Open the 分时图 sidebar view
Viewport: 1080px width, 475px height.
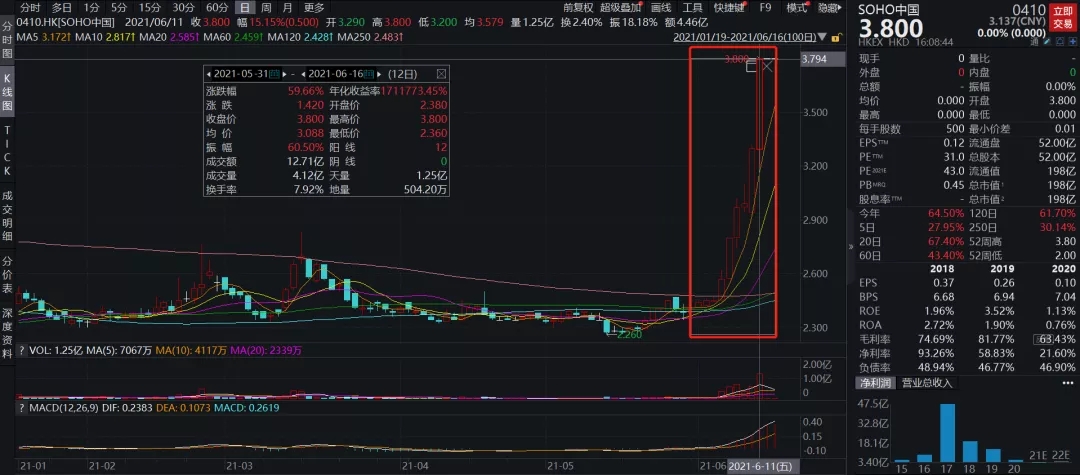[x=8, y=41]
